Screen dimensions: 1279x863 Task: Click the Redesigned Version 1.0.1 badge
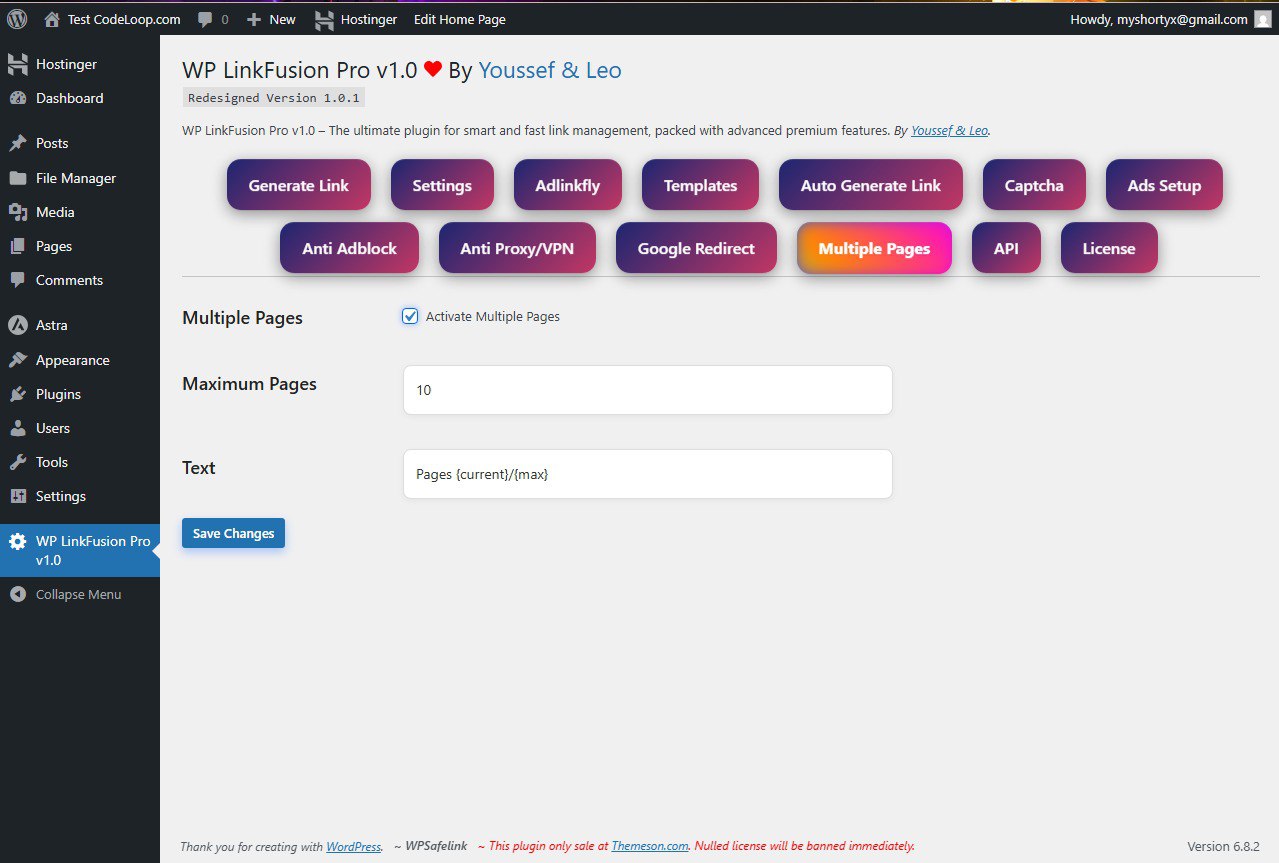(x=274, y=98)
